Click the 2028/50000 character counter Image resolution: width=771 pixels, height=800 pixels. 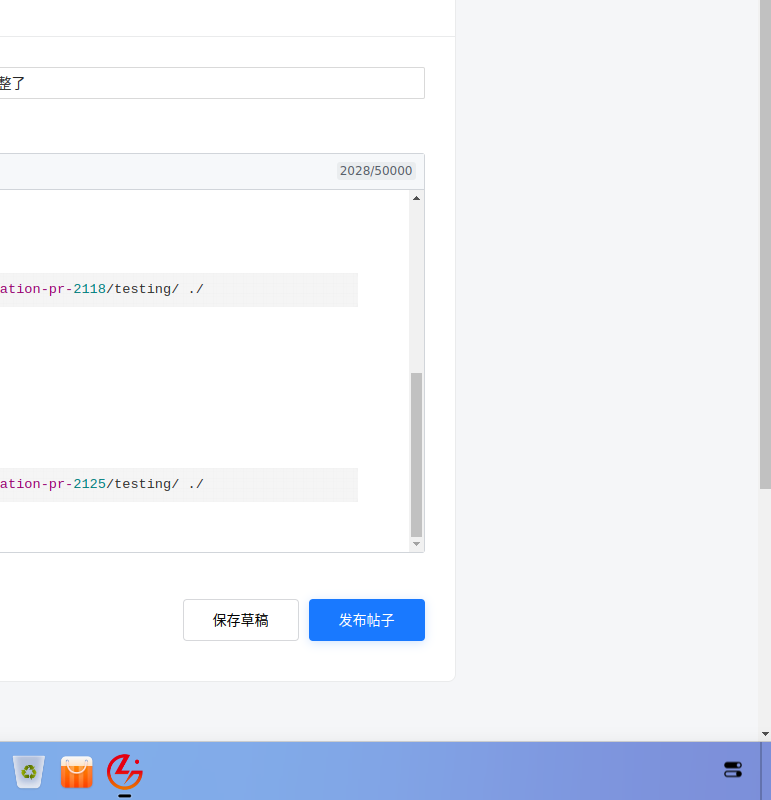click(376, 170)
